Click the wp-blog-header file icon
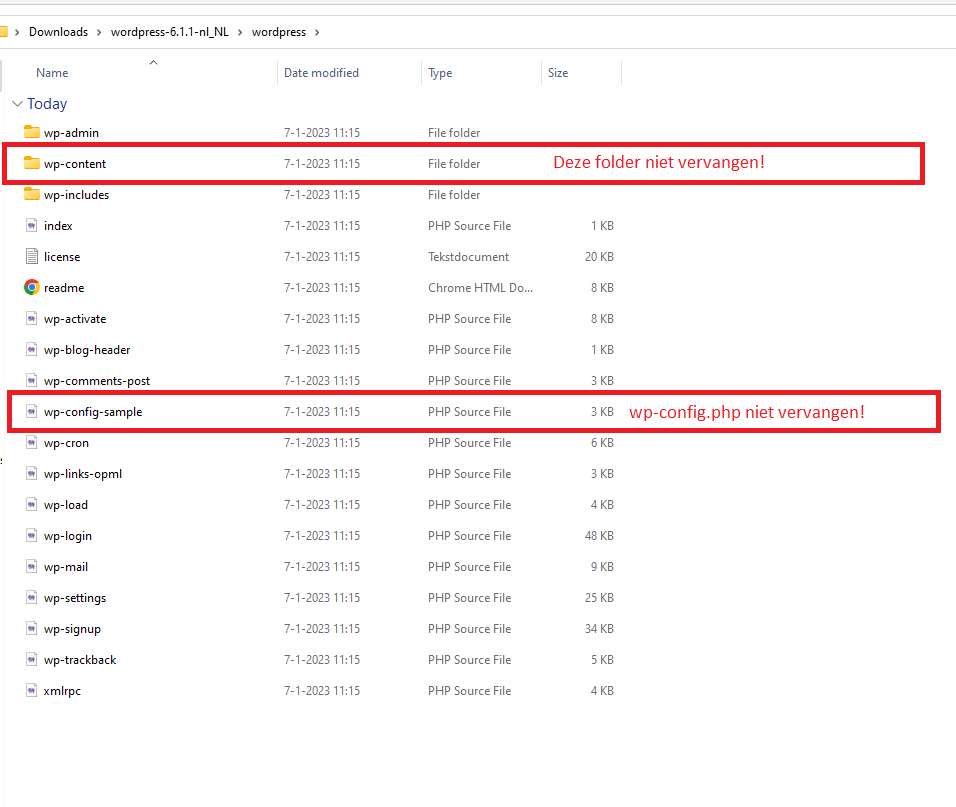 [x=32, y=349]
